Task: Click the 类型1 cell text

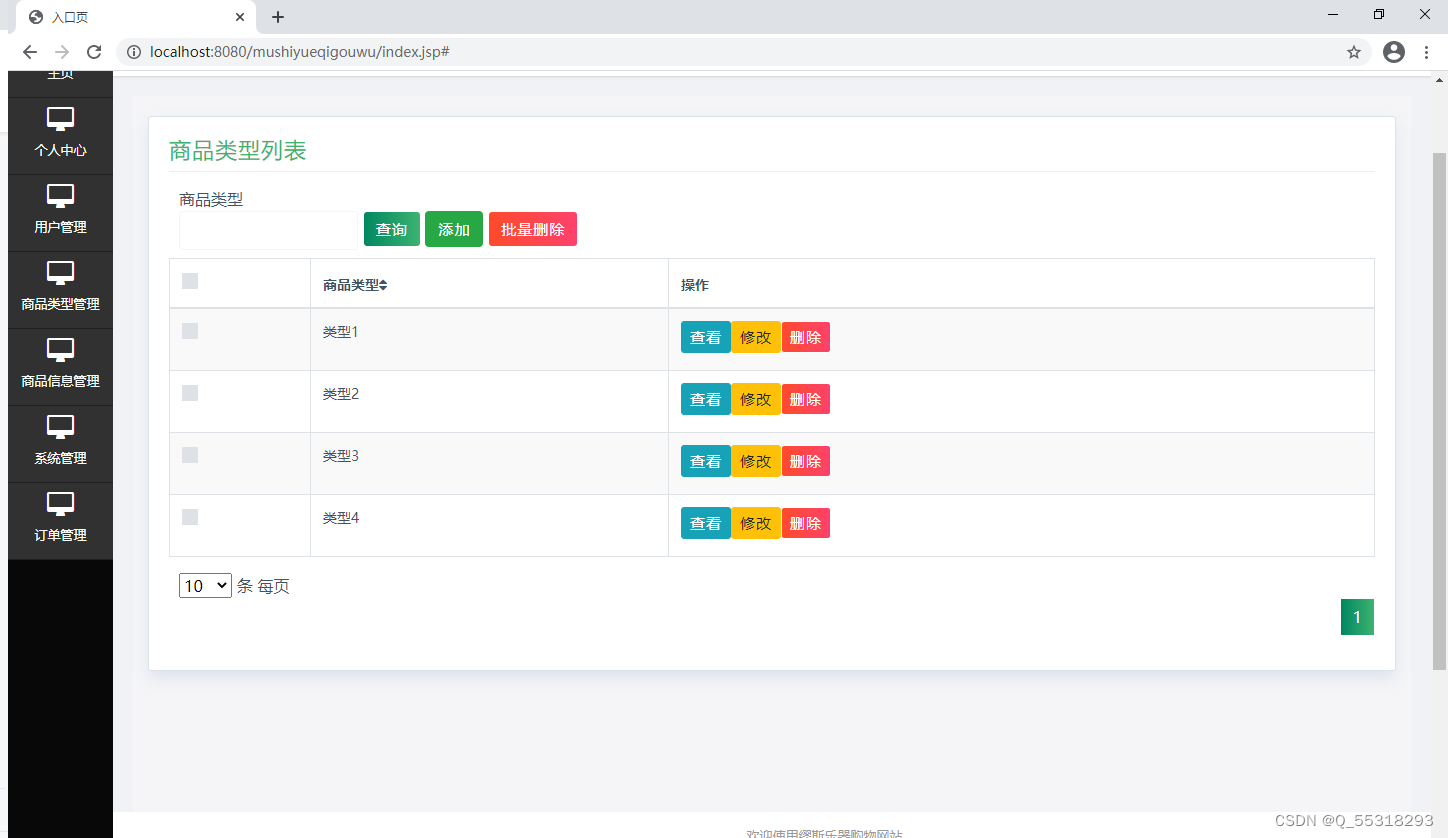Action: click(x=341, y=332)
